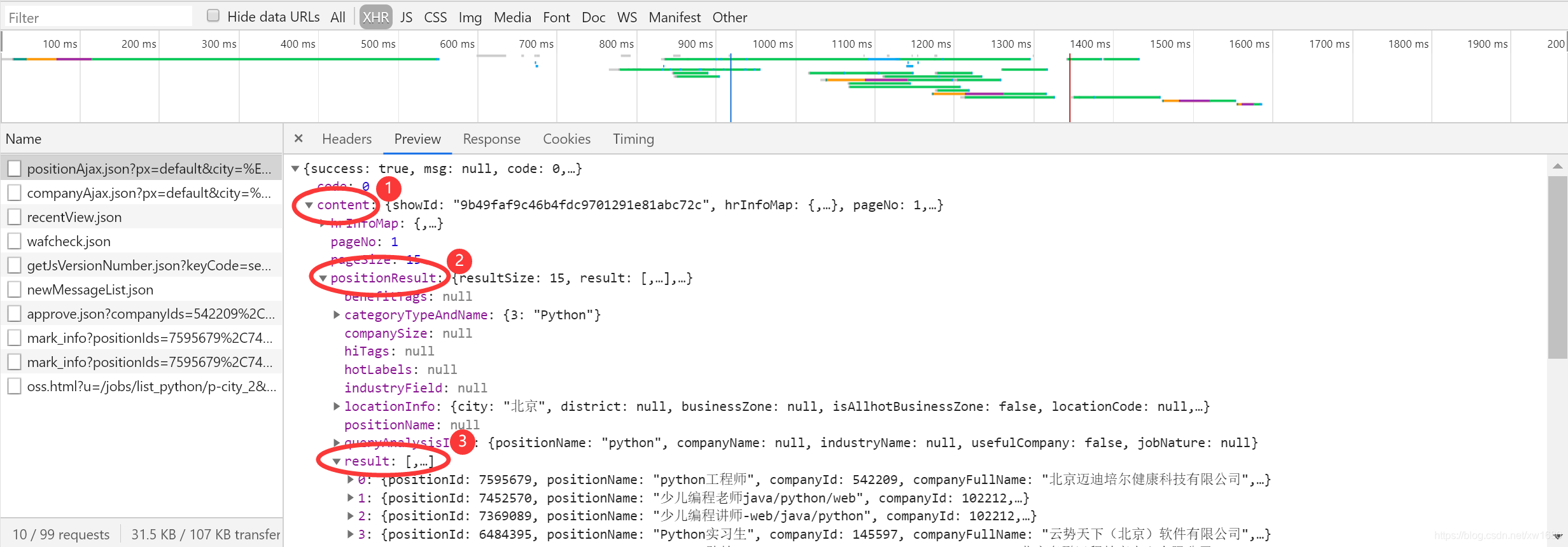
Task: Open companyAjax.json request row
Action: pos(141,193)
